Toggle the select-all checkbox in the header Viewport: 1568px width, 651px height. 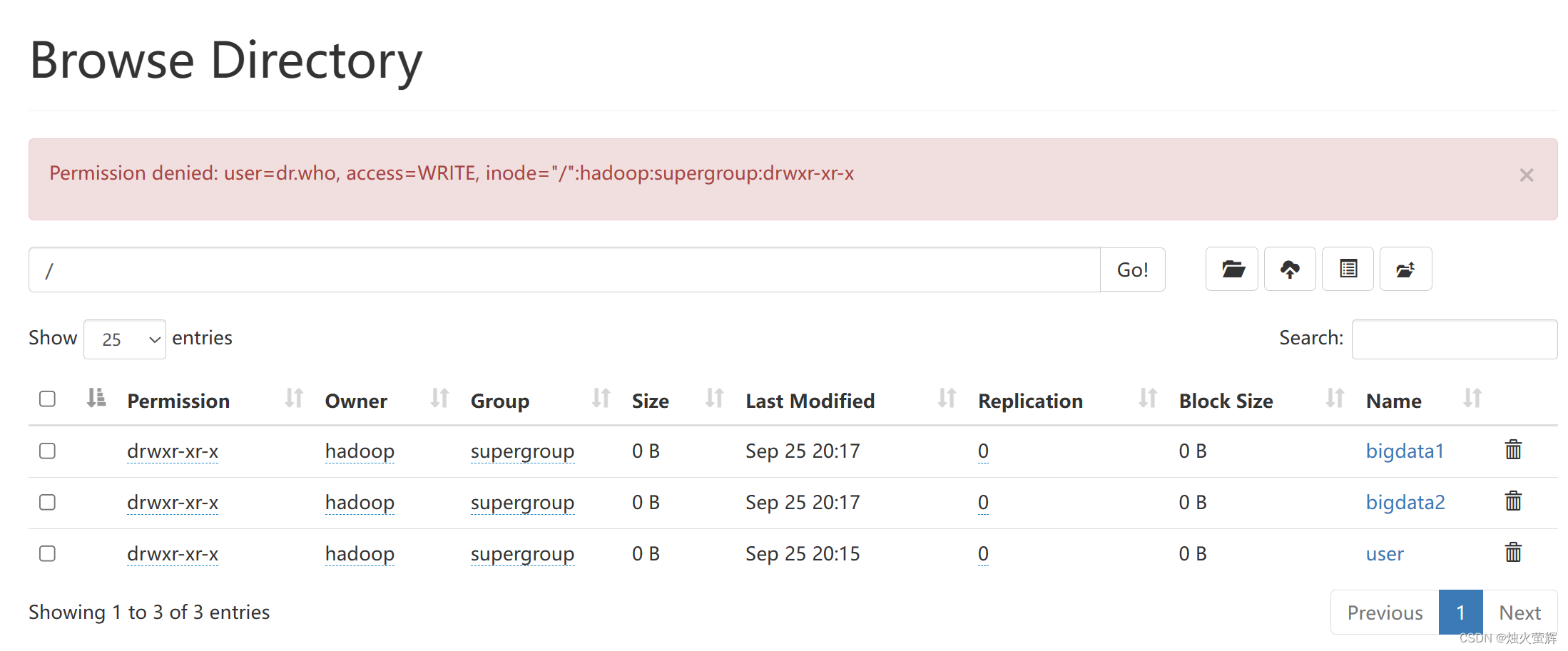click(x=47, y=399)
